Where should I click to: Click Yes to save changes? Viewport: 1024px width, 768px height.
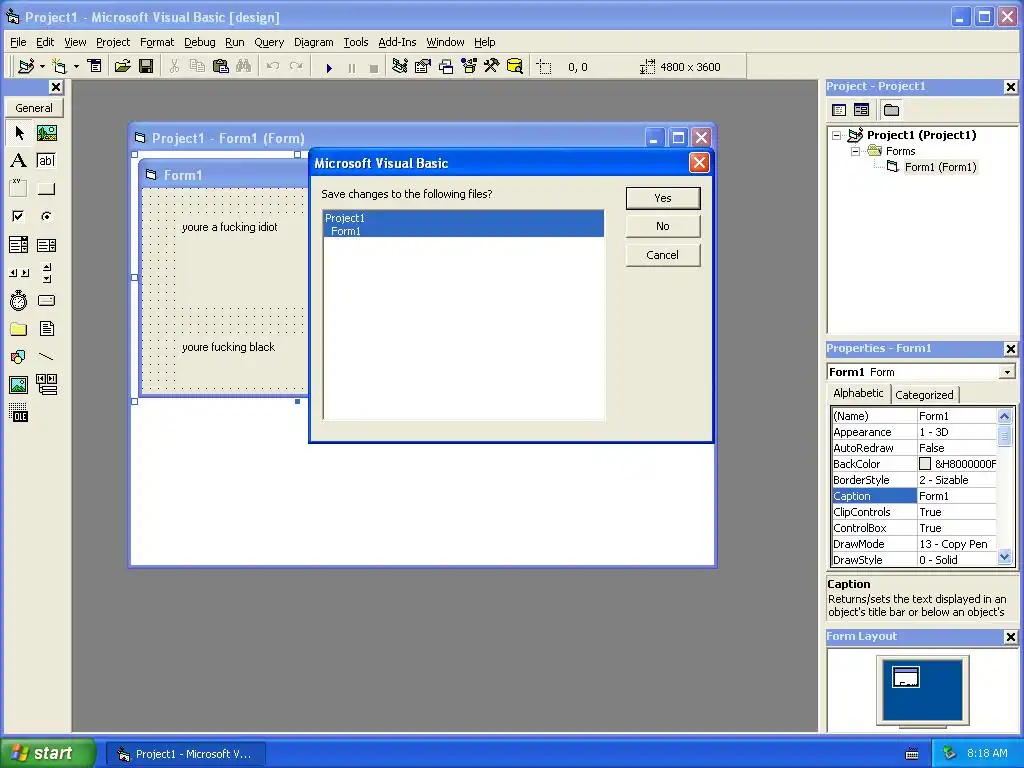coord(663,198)
